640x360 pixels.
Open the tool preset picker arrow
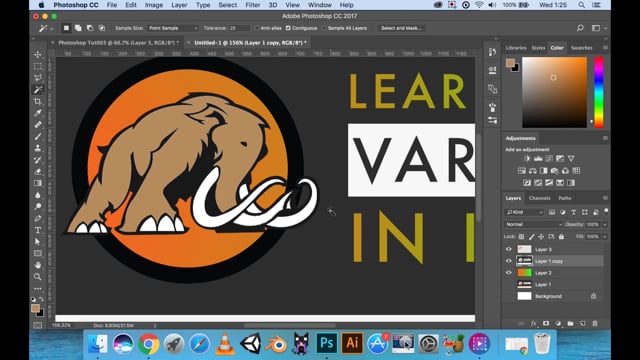point(51,29)
